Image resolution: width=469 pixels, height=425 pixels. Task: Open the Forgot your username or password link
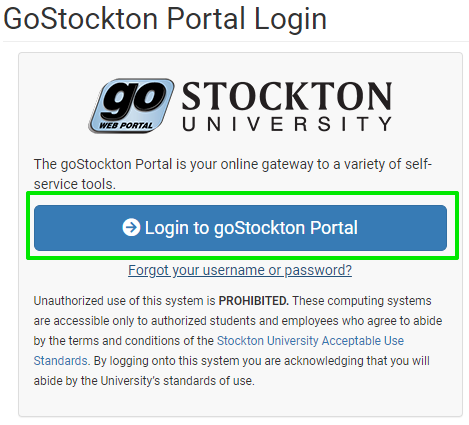click(x=240, y=270)
